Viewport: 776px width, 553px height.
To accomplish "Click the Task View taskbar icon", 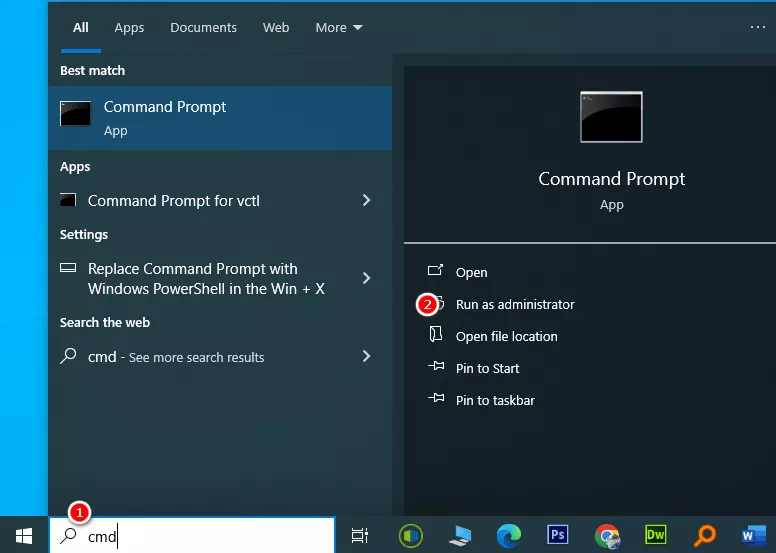I will 360,535.
